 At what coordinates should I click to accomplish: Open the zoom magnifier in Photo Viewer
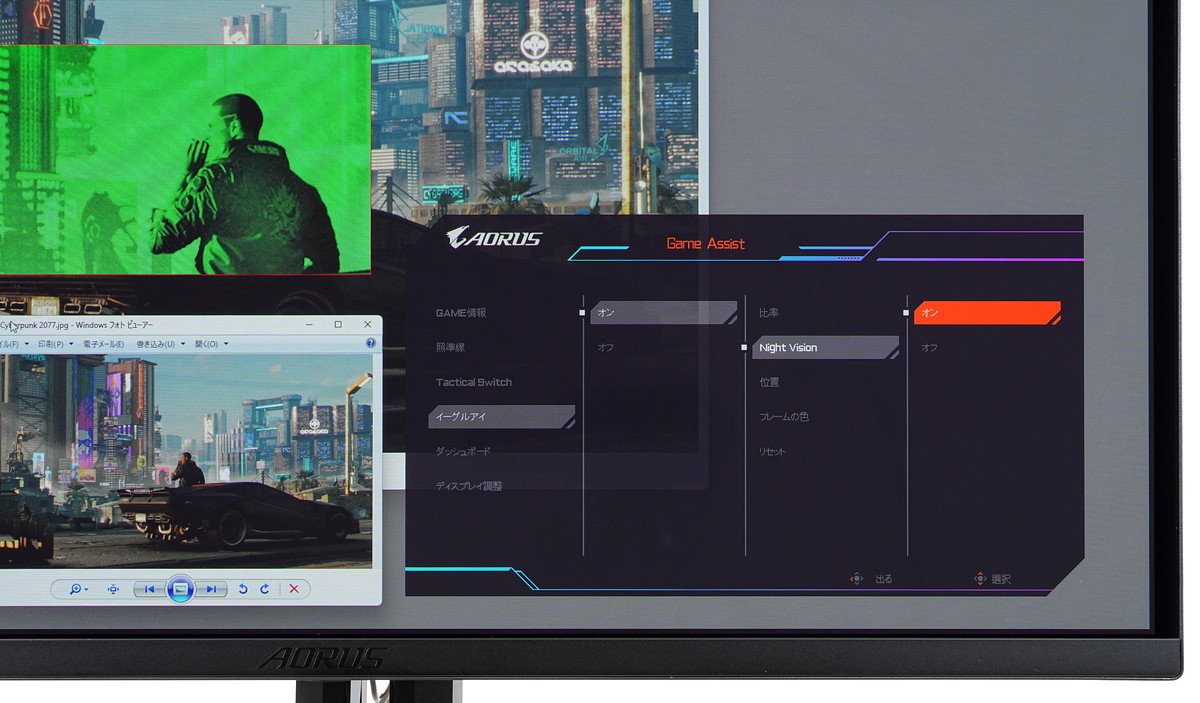coord(78,589)
